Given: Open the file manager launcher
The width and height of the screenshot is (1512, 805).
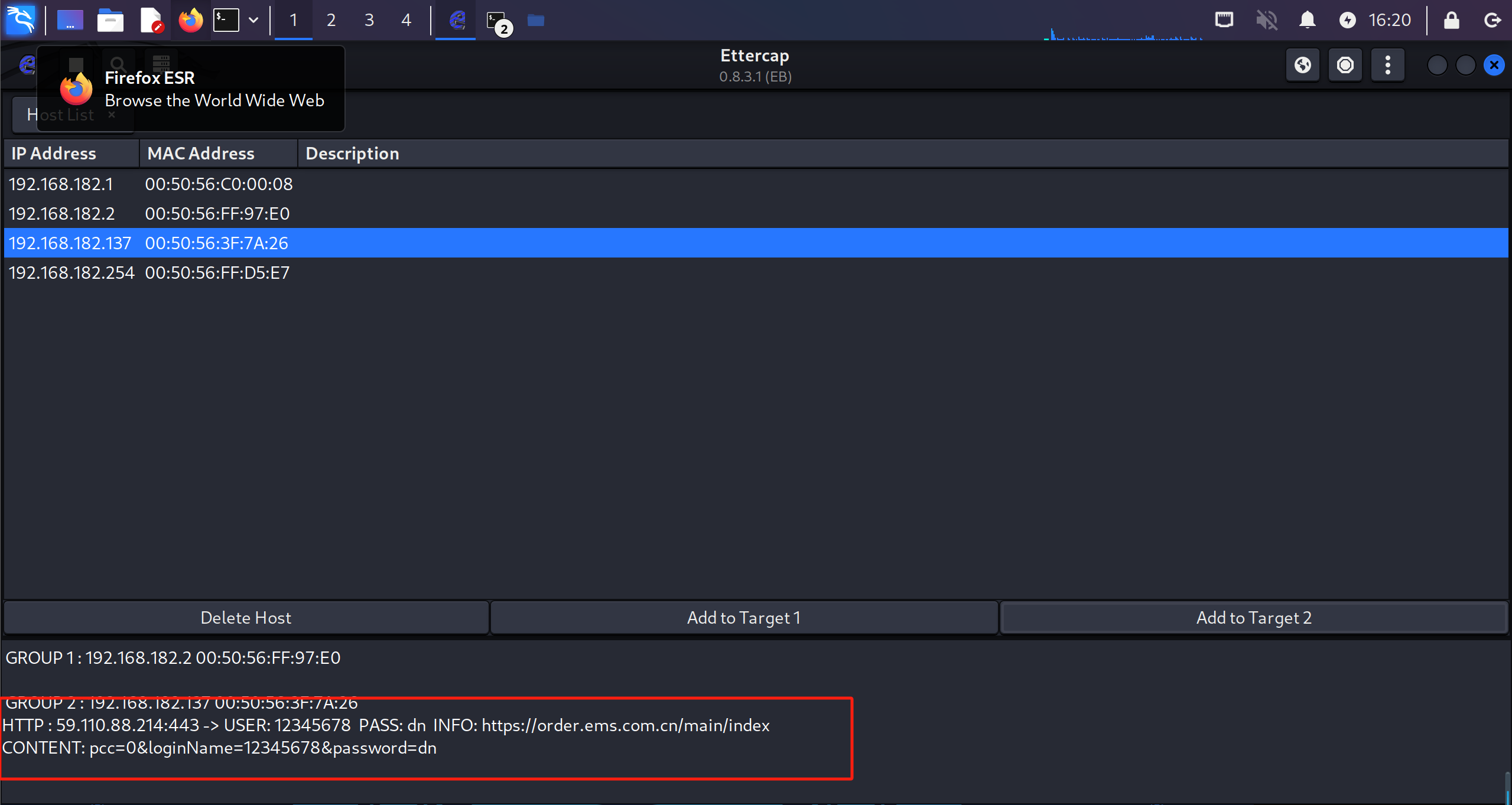Looking at the screenshot, I should (x=110, y=20).
